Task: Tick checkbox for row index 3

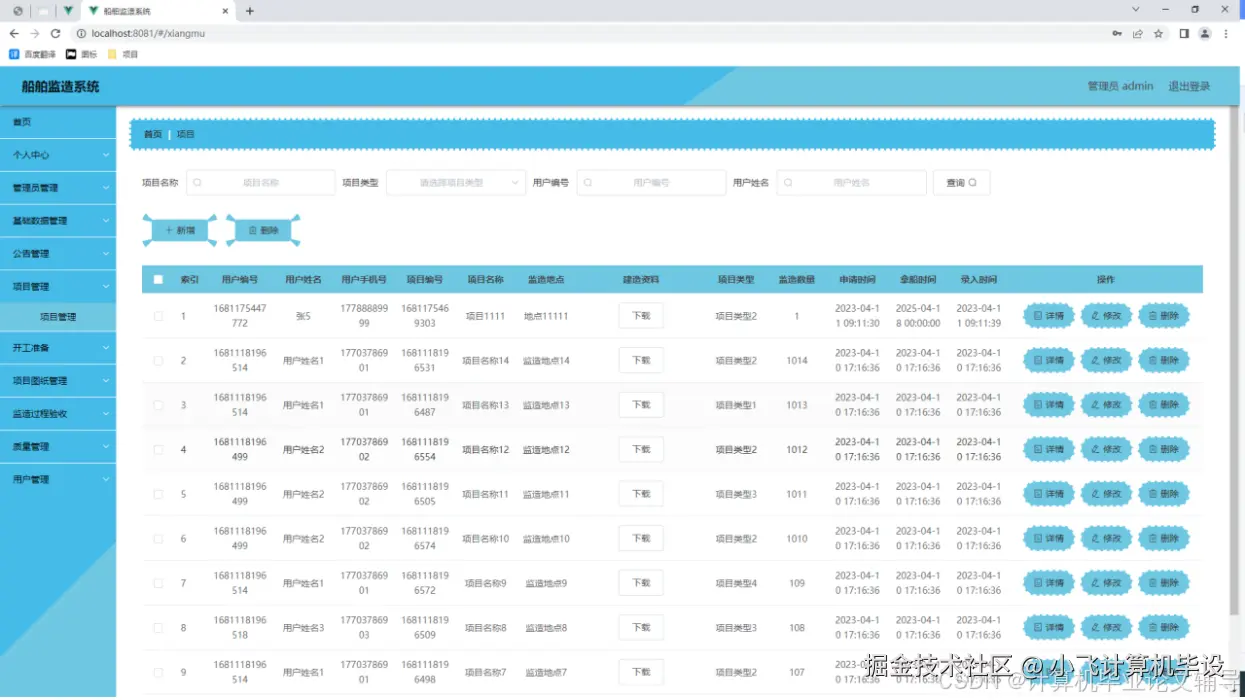Action: 158,405
